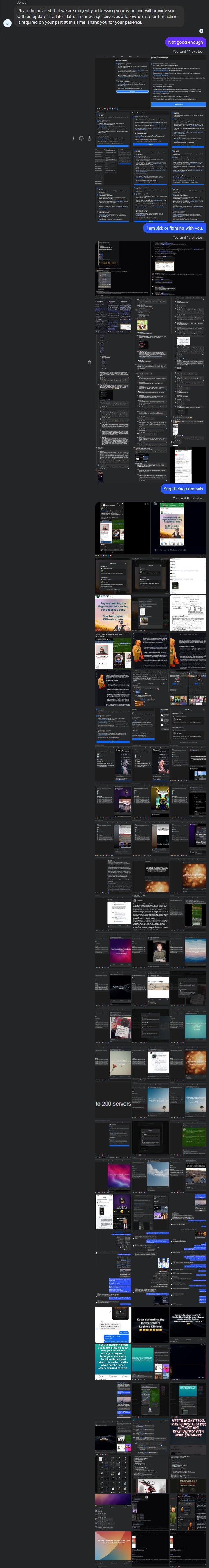Select the "I am sick of fighting with you." bubble

point(175,228)
